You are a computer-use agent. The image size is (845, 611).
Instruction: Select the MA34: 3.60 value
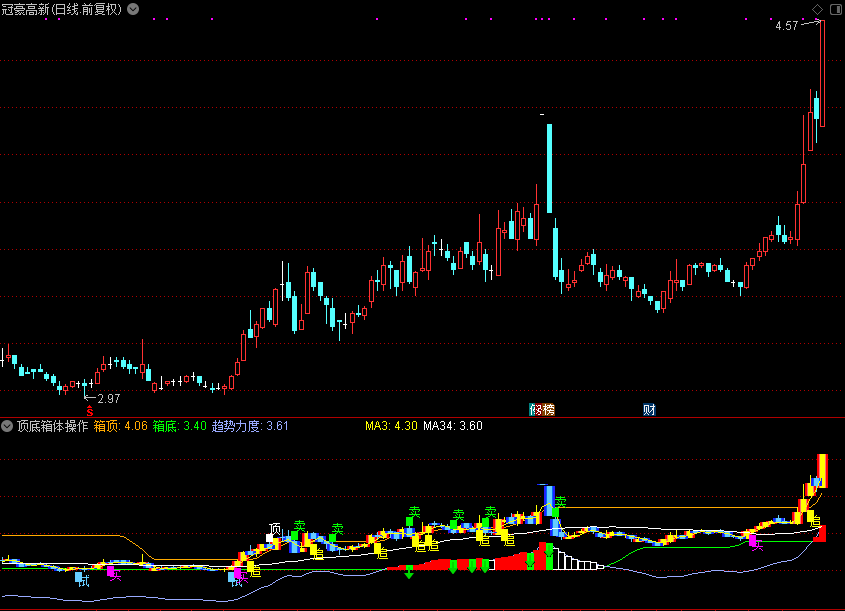coord(453,426)
